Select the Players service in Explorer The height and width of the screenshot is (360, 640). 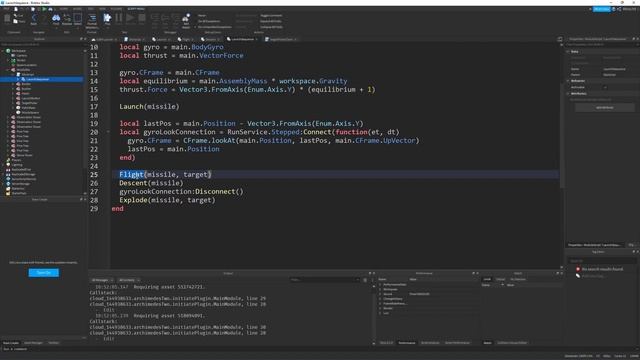[16, 160]
